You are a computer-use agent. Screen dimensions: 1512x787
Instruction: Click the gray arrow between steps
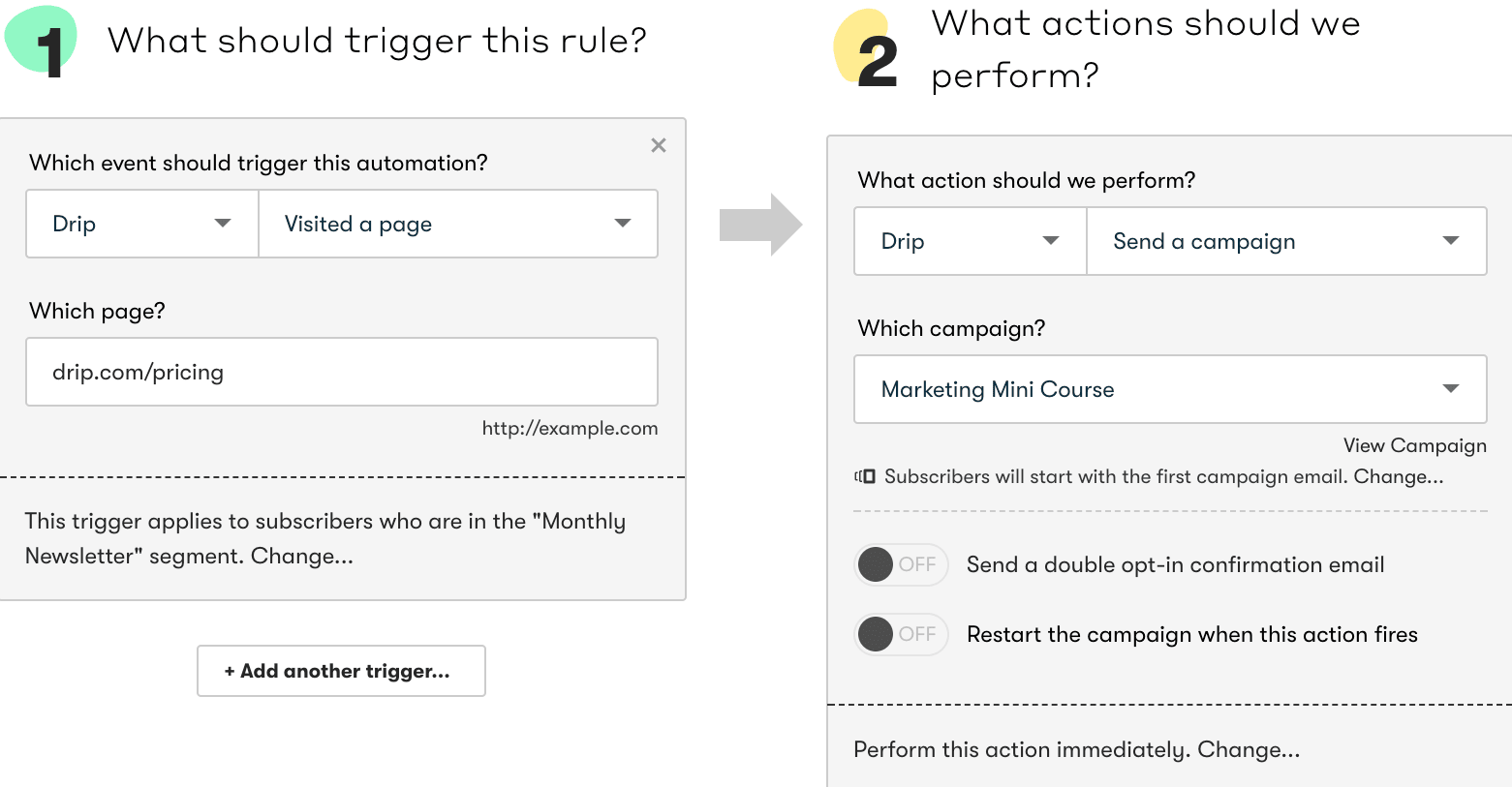click(x=760, y=225)
